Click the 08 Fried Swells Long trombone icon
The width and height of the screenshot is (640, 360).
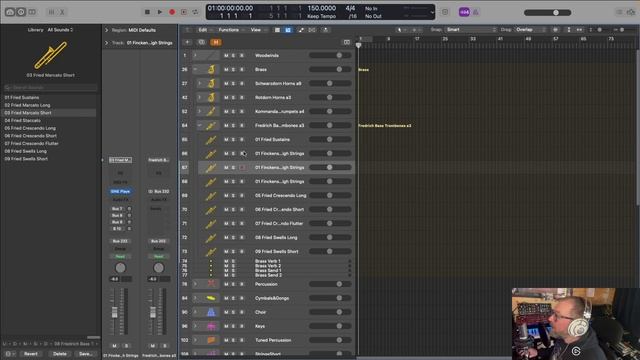[x=211, y=238]
